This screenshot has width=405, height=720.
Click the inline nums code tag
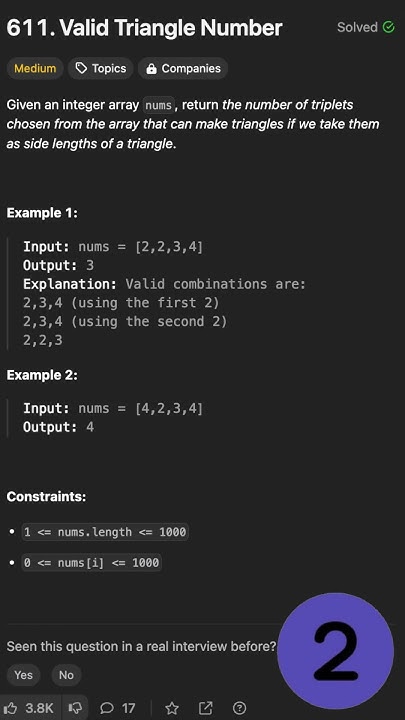point(158,106)
